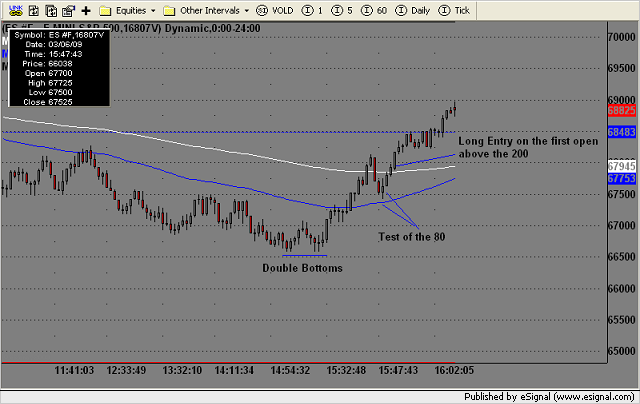Switch to the Daily interval
The width and height of the screenshot is (640, 404).
[x=420, y=11]
